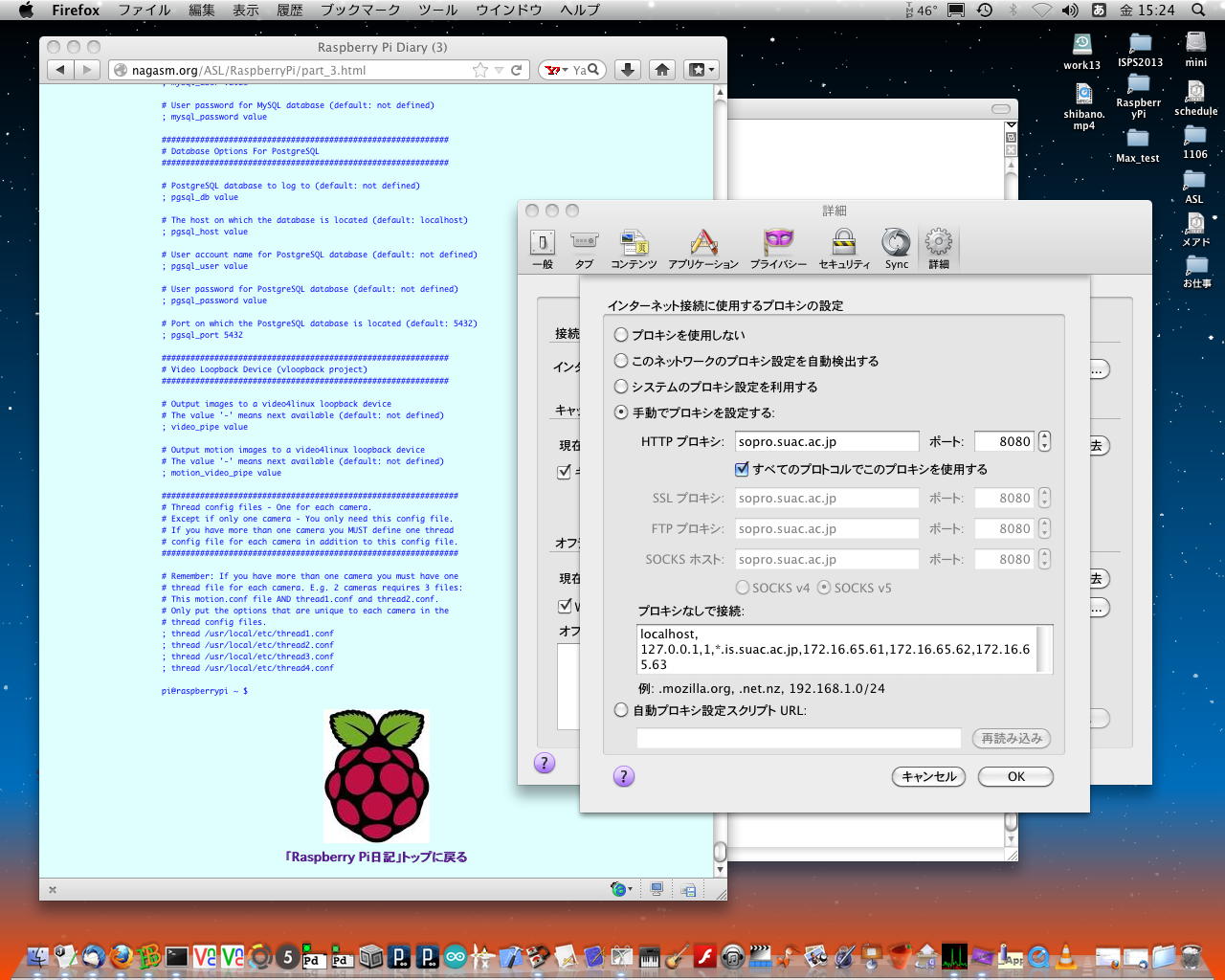Select use system proxy settings radio button
This screenshot has height=980, width=1225.
click(621, 387)
